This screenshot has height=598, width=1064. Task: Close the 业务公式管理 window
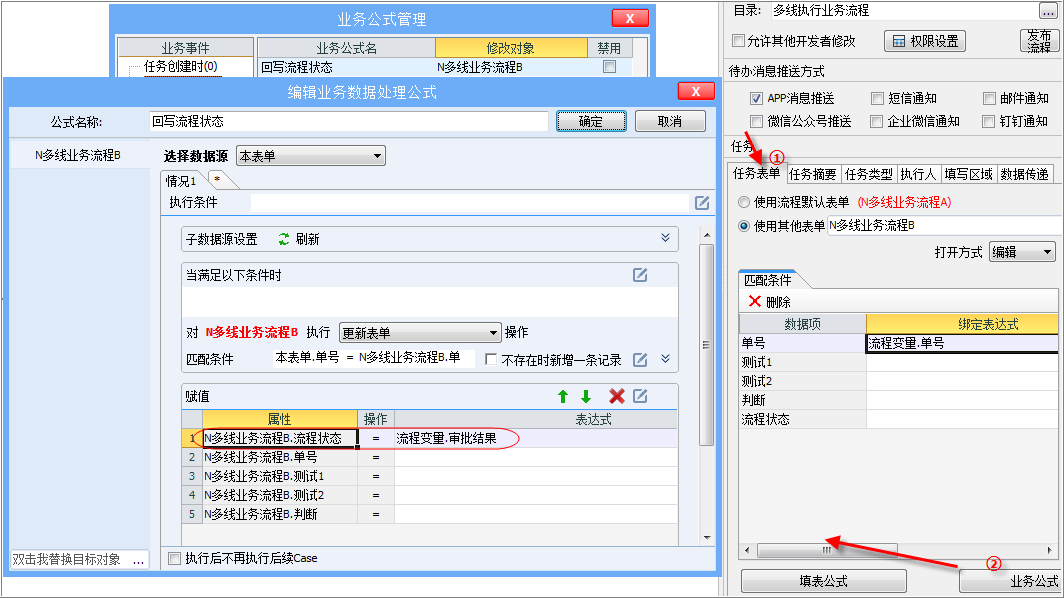click(630, 18)
